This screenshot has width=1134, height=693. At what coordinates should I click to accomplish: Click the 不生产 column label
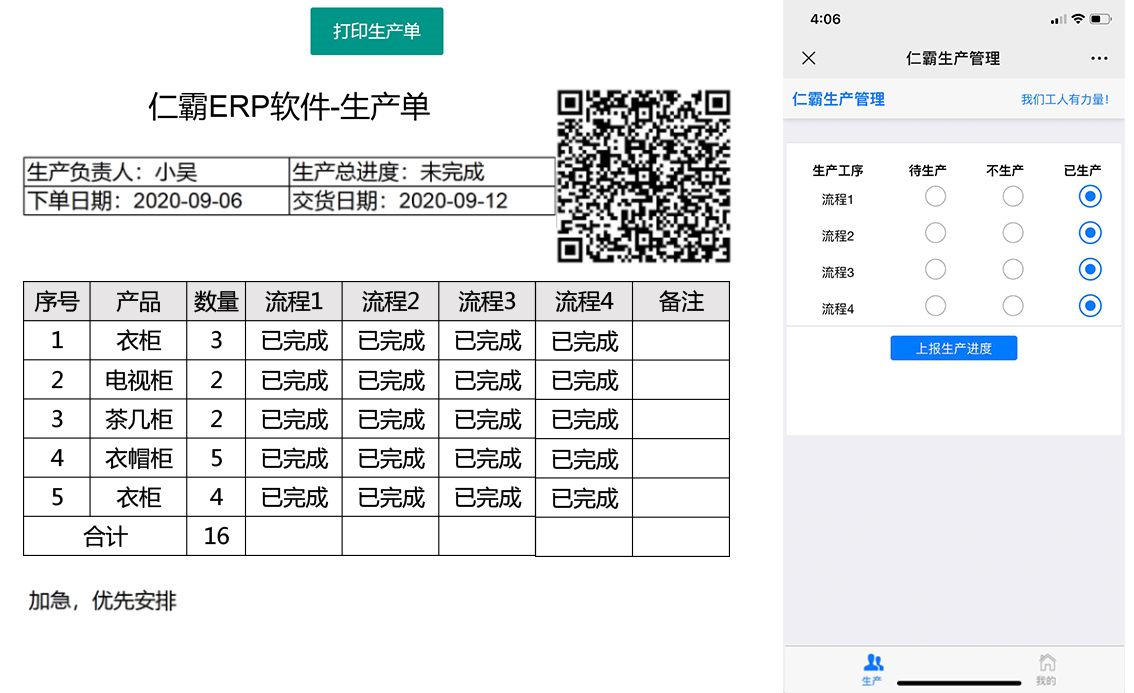pos(1005,171)
